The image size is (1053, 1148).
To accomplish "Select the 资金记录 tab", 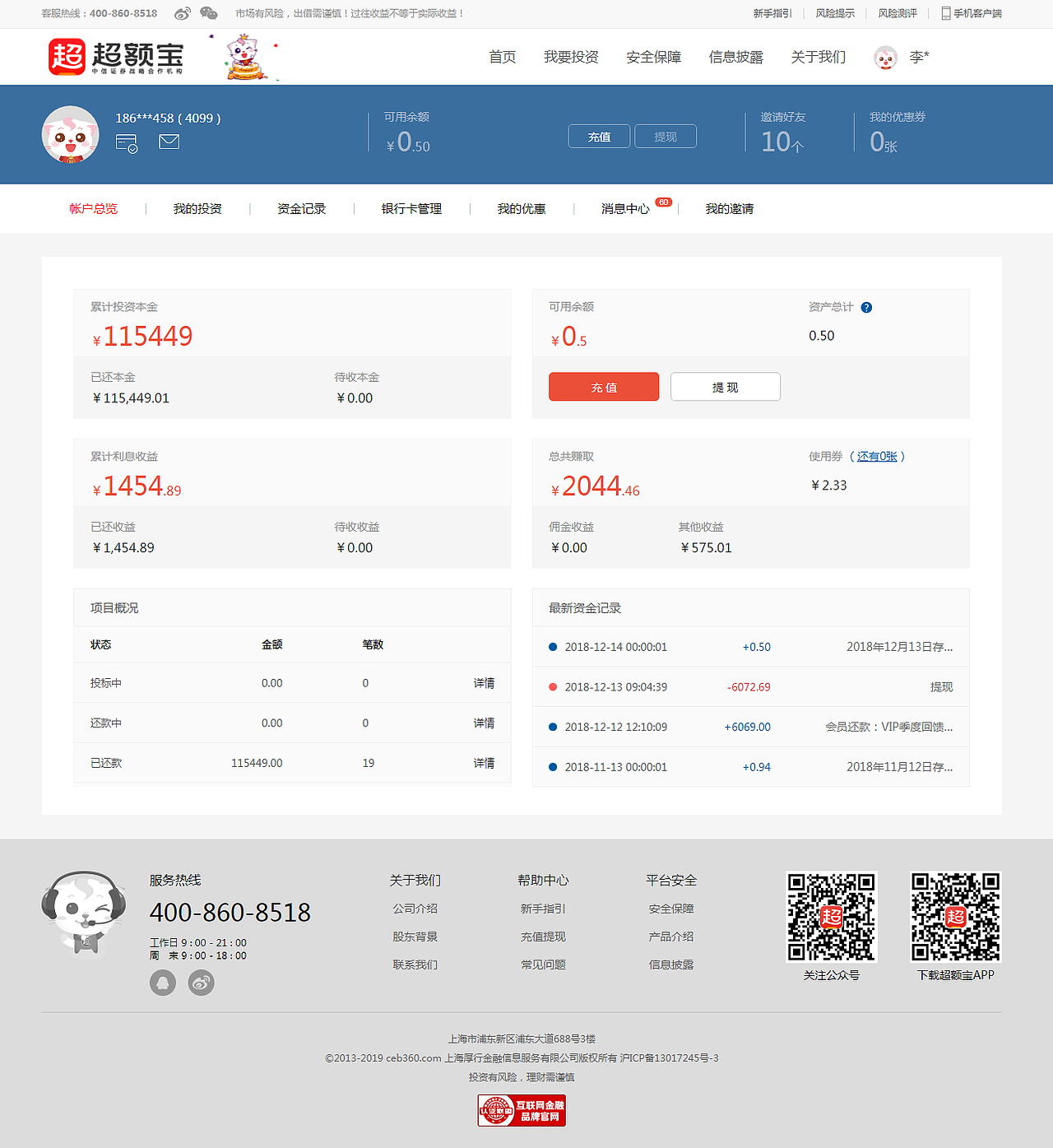I will point(302,209).
